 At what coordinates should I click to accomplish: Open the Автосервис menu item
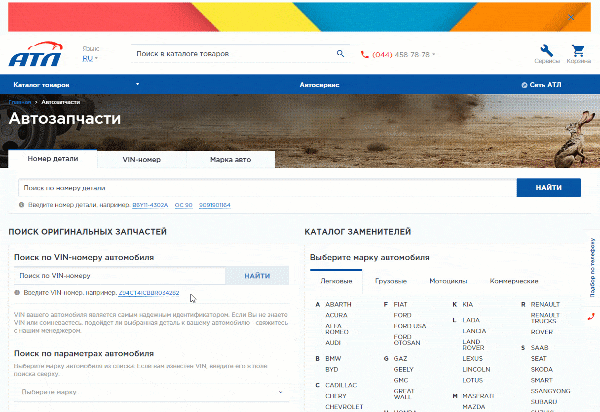point(319,85)
